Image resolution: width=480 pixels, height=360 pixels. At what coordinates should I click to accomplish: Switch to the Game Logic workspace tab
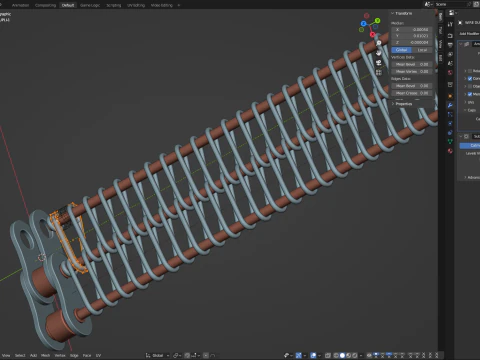90,5
